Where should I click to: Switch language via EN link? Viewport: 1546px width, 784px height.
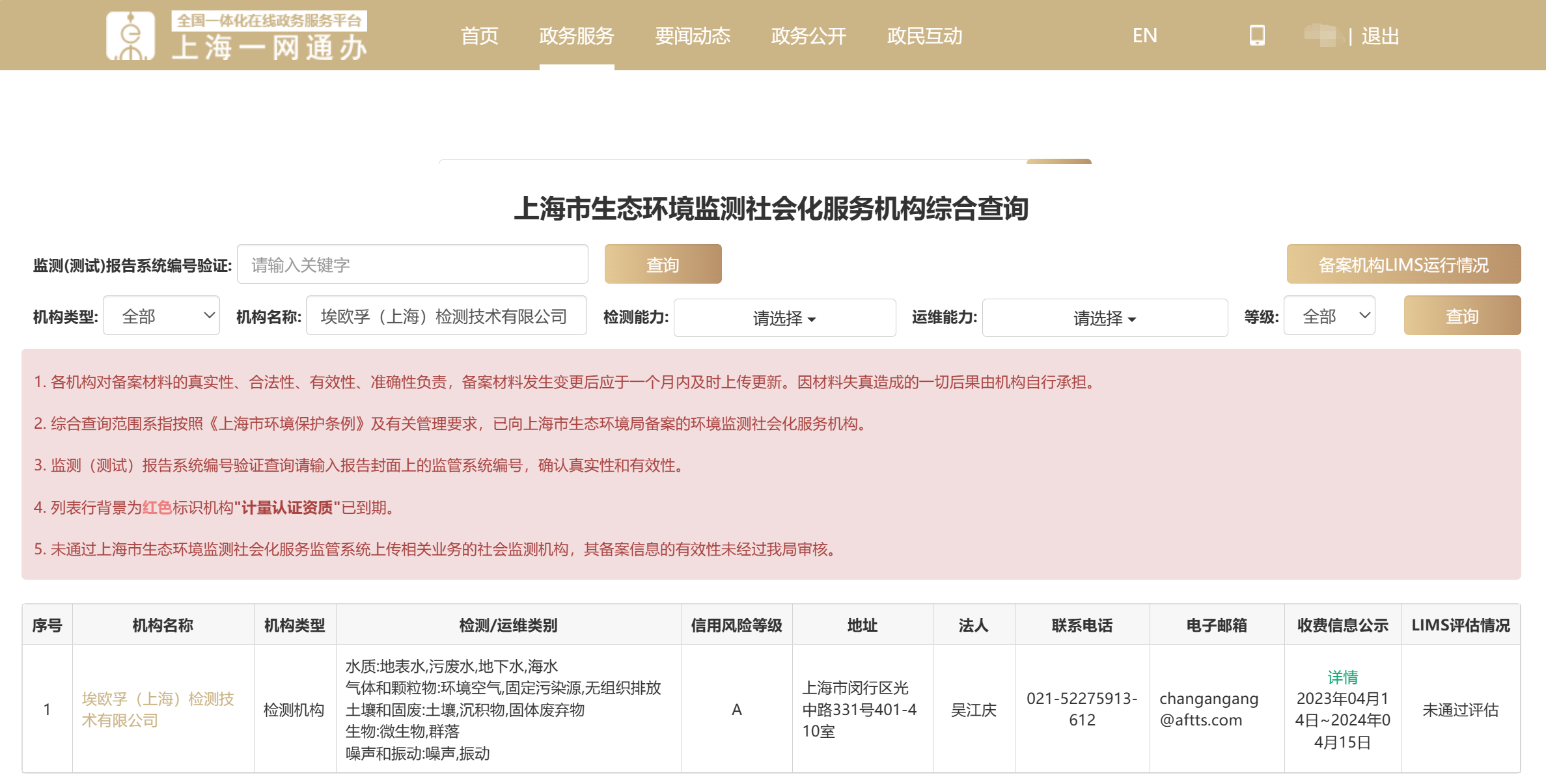pos(1144,36)
